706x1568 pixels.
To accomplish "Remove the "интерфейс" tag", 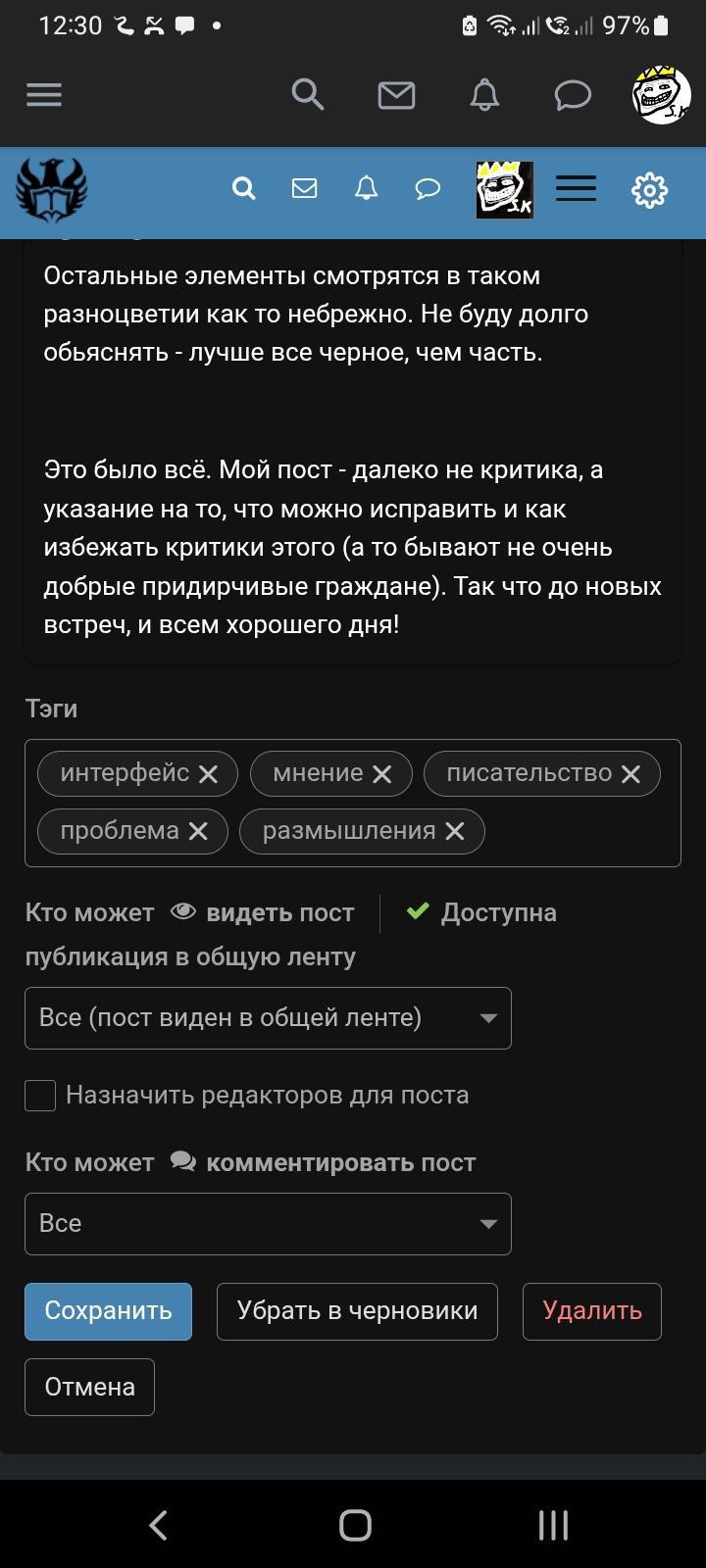I will point(208,774).
